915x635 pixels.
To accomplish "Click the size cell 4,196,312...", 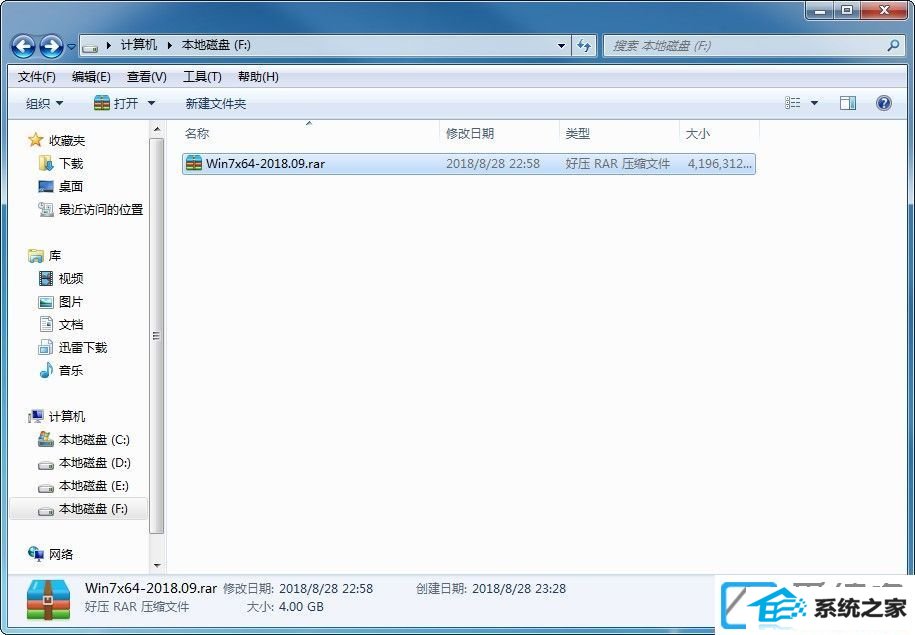I will [x=719, y=163].
